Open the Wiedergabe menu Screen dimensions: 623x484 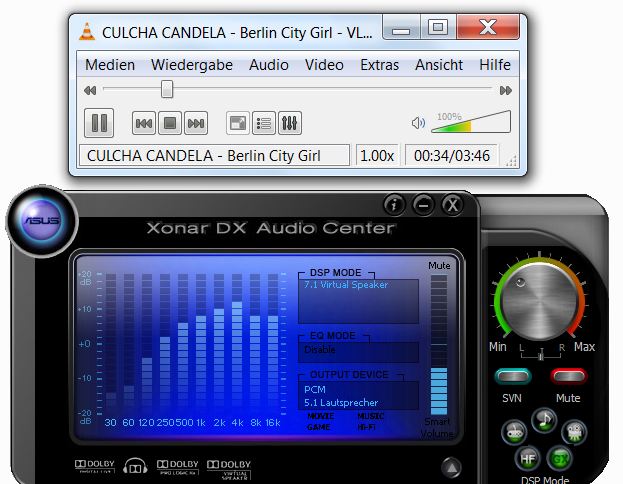192,65
